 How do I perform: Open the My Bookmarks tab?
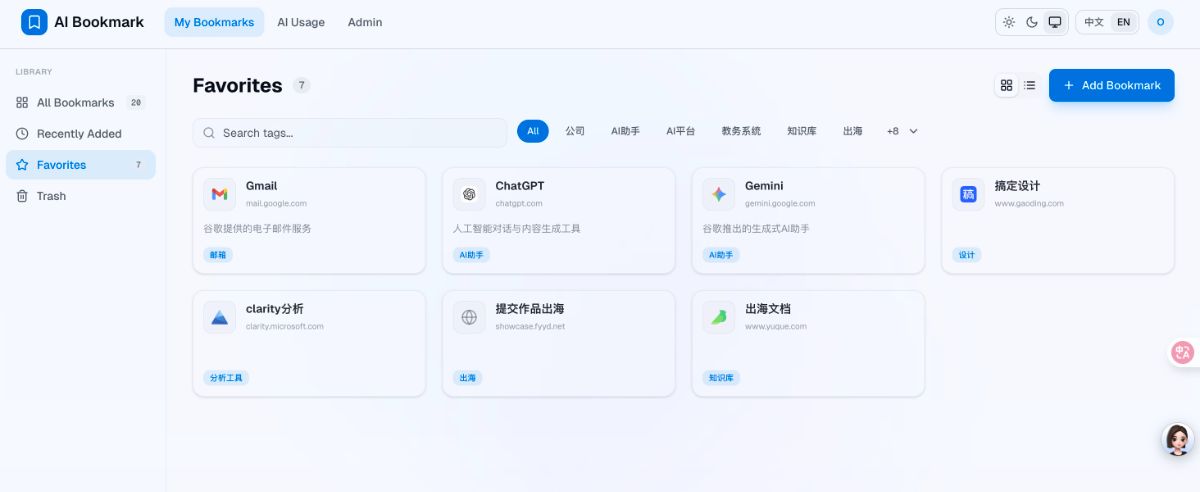pyautogui.click(x=214, y=22)
